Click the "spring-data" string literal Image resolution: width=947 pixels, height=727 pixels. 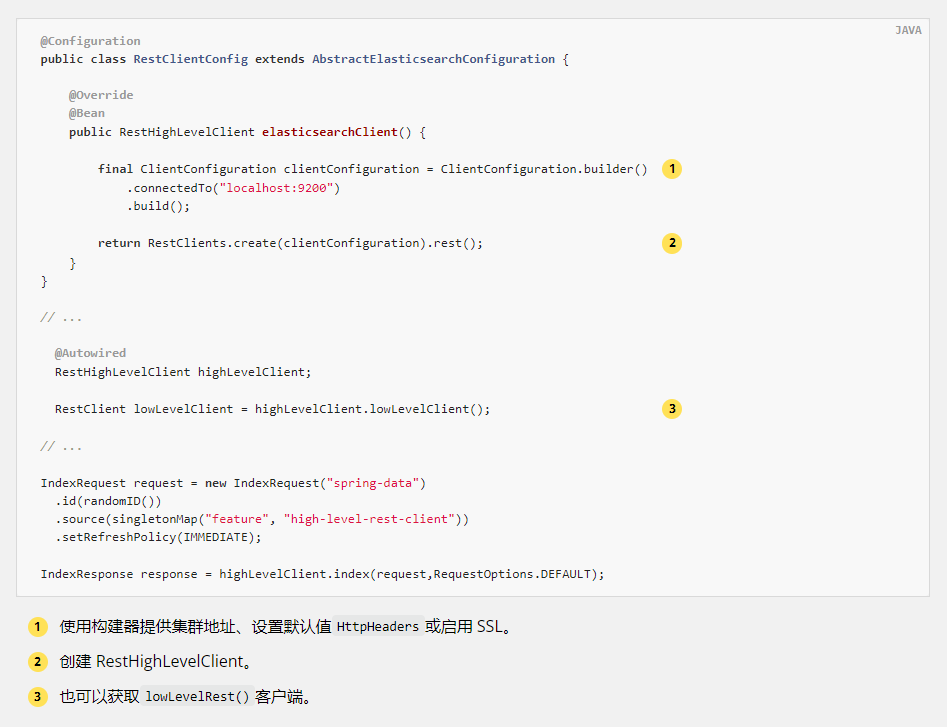(x=373, y=483)
